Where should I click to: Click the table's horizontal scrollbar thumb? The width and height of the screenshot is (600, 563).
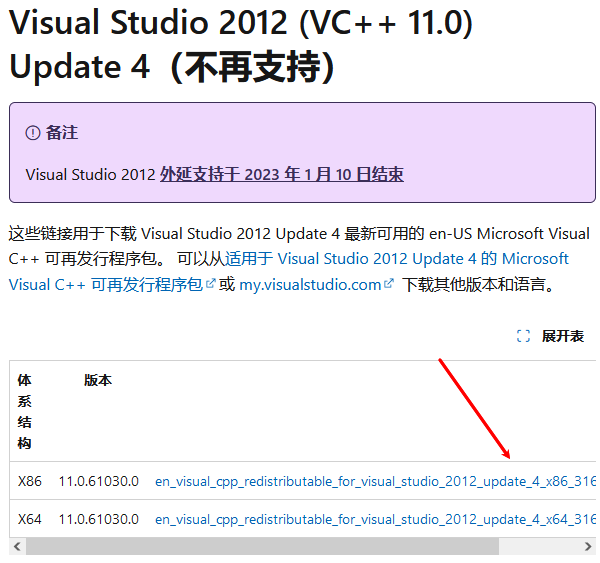[x=262, y=546]
